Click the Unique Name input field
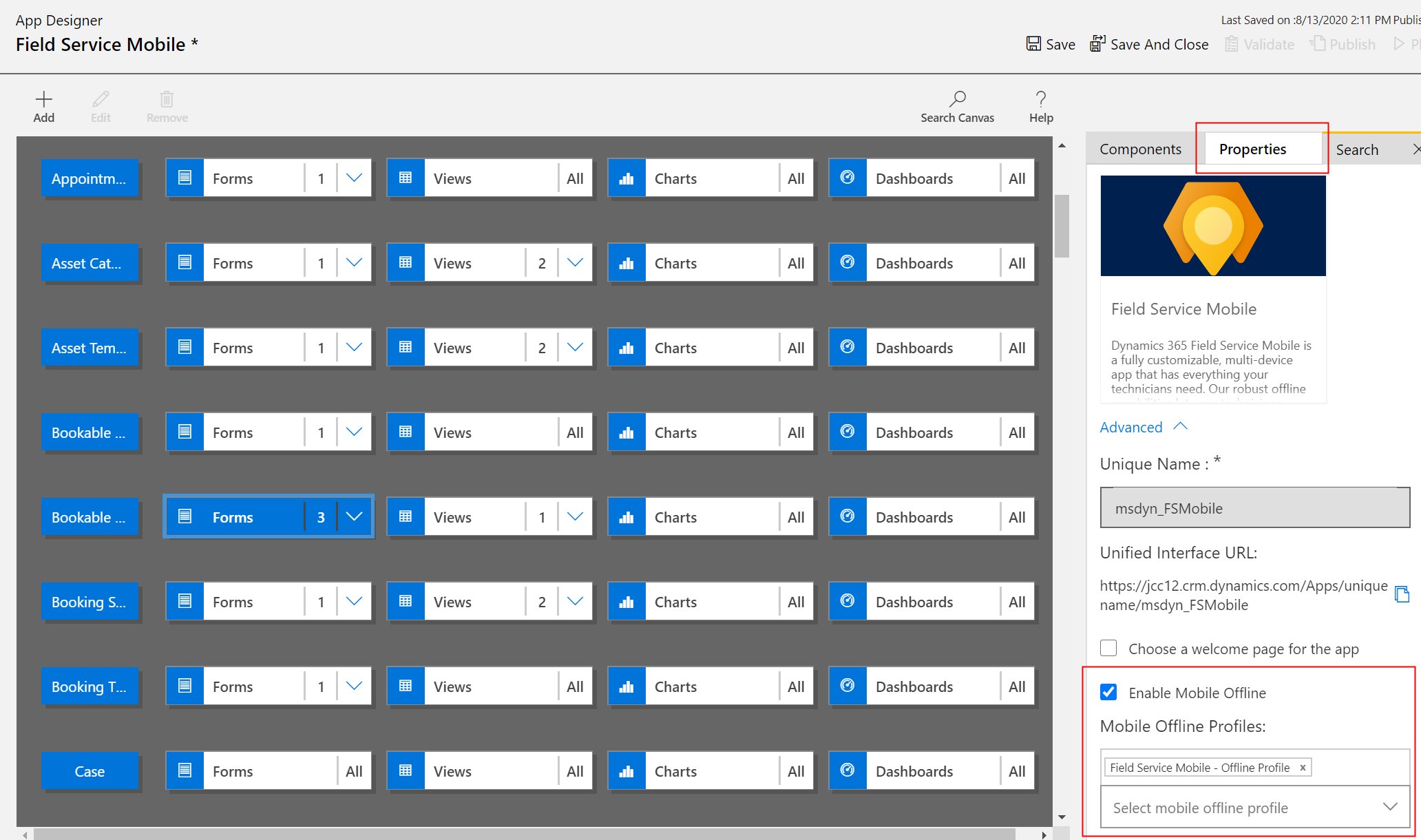The width and height of the screenshot is (1421, 840). coord(1255,507)
